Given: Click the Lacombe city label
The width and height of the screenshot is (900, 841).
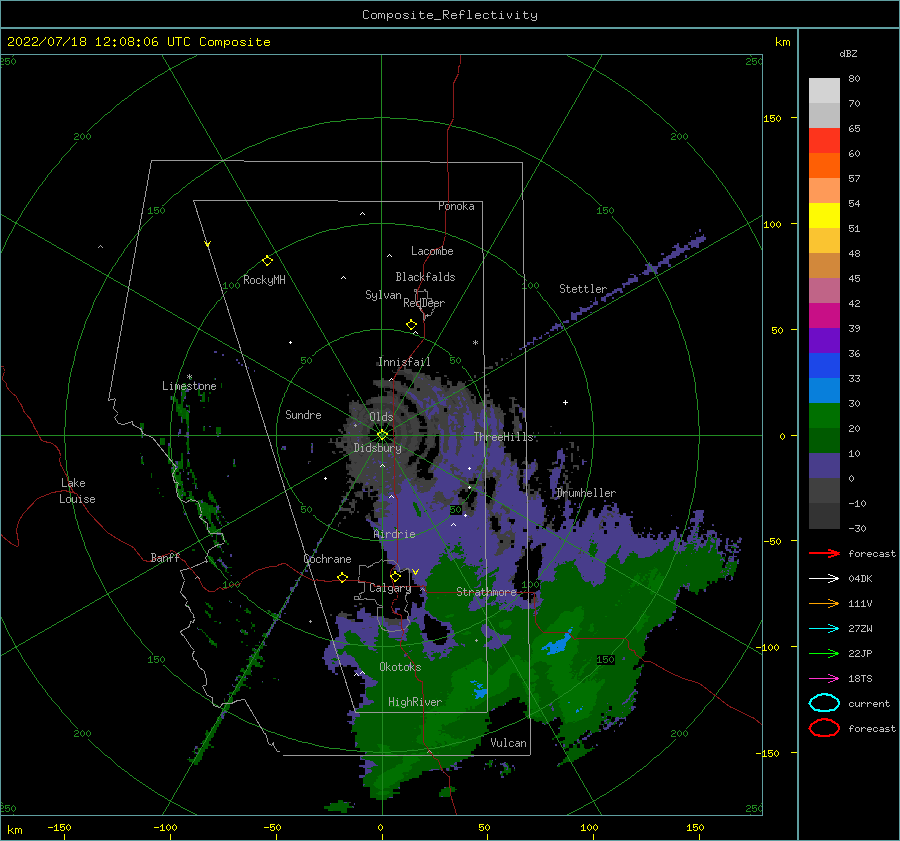Looking at the screenshot, I should [432, 251].
